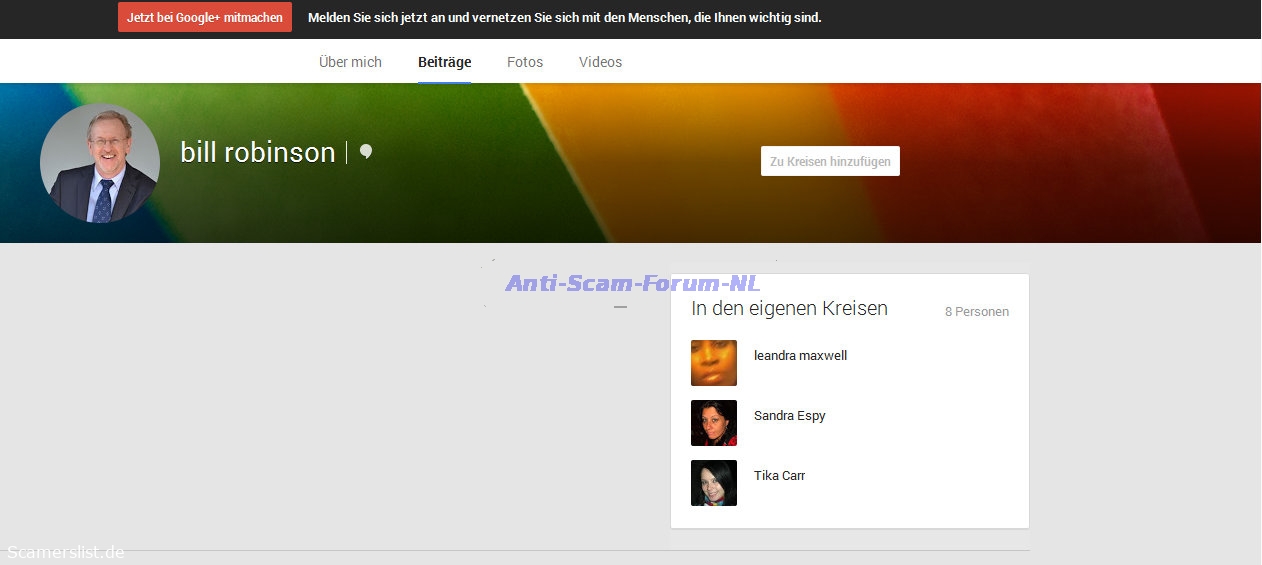
Task: Click Tika Carr's avatar picture
Action: pyautogui.click(x=713, y=483)
